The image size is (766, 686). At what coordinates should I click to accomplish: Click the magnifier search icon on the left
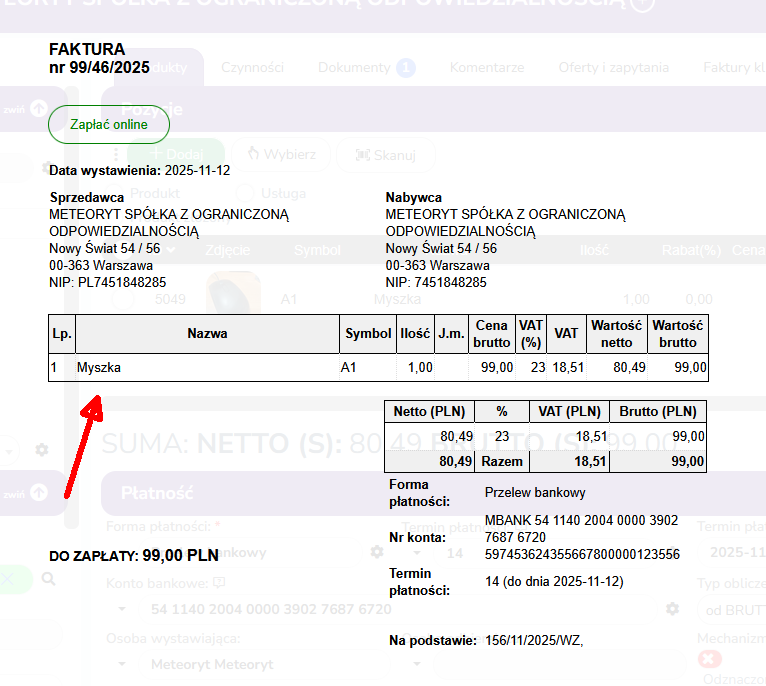[x=48, y=579]
